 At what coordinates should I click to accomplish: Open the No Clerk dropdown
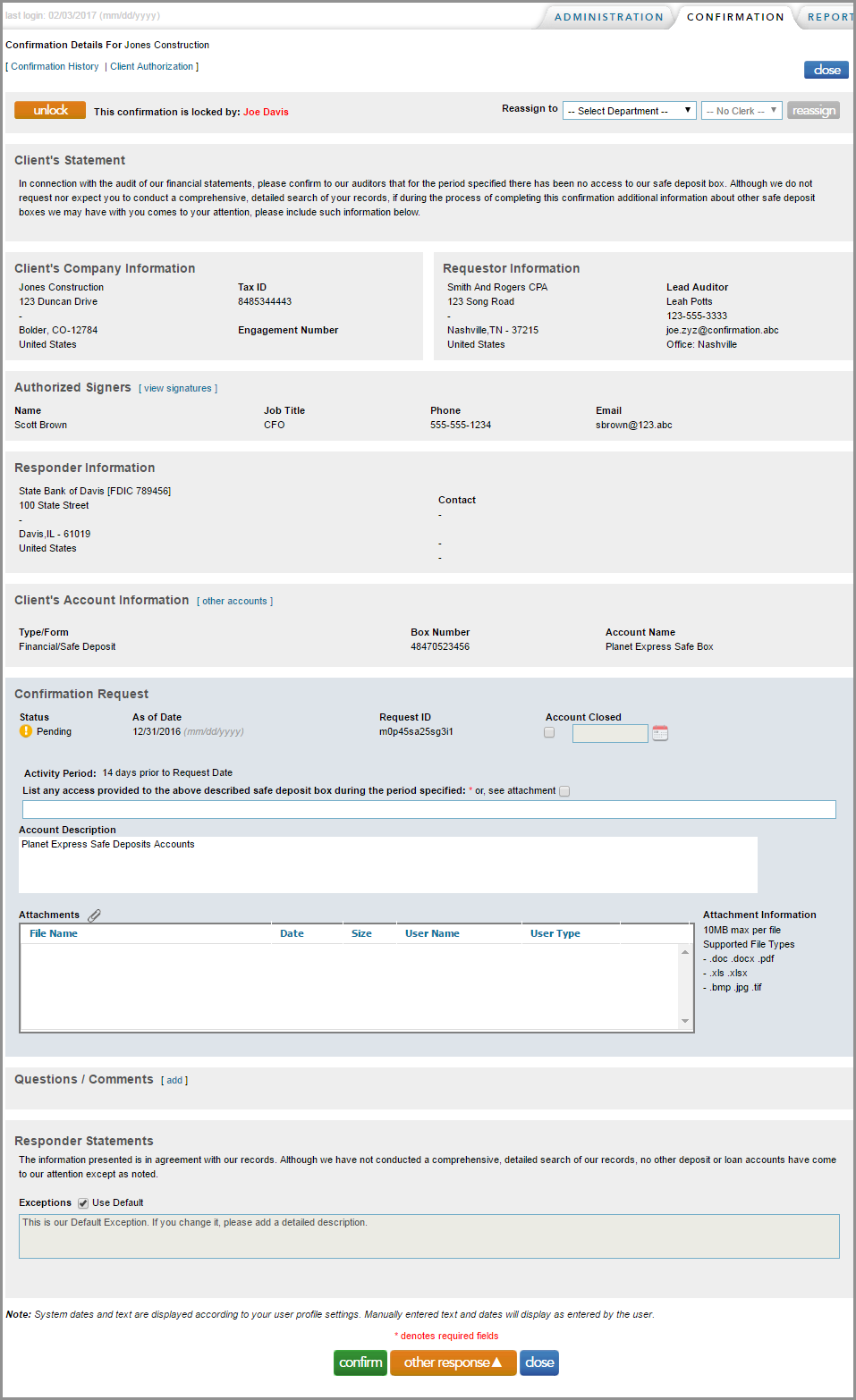coord(742,110)
